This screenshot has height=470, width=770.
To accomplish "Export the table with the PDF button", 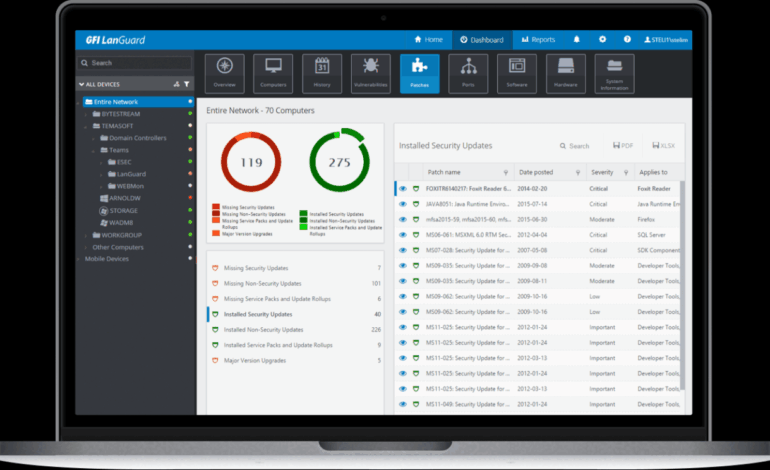I will click(623, 146).
